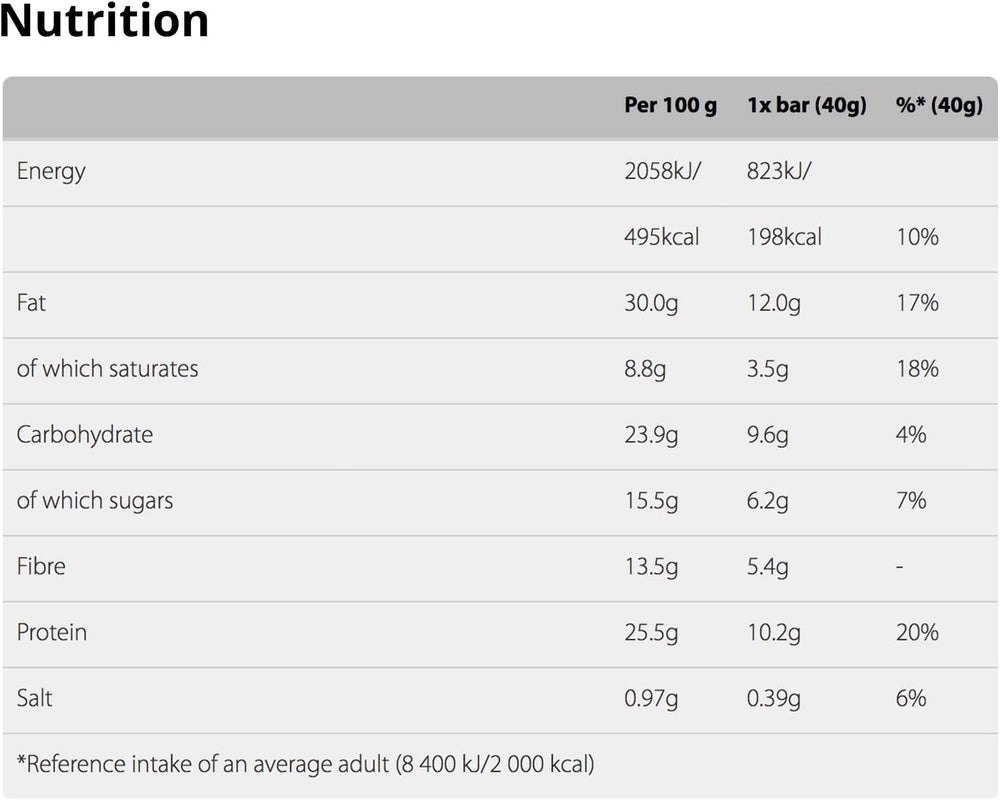Select the 'Per 100 g' column header
Viewport: 1000px width, 800px height.
click(x=670, y=105)
